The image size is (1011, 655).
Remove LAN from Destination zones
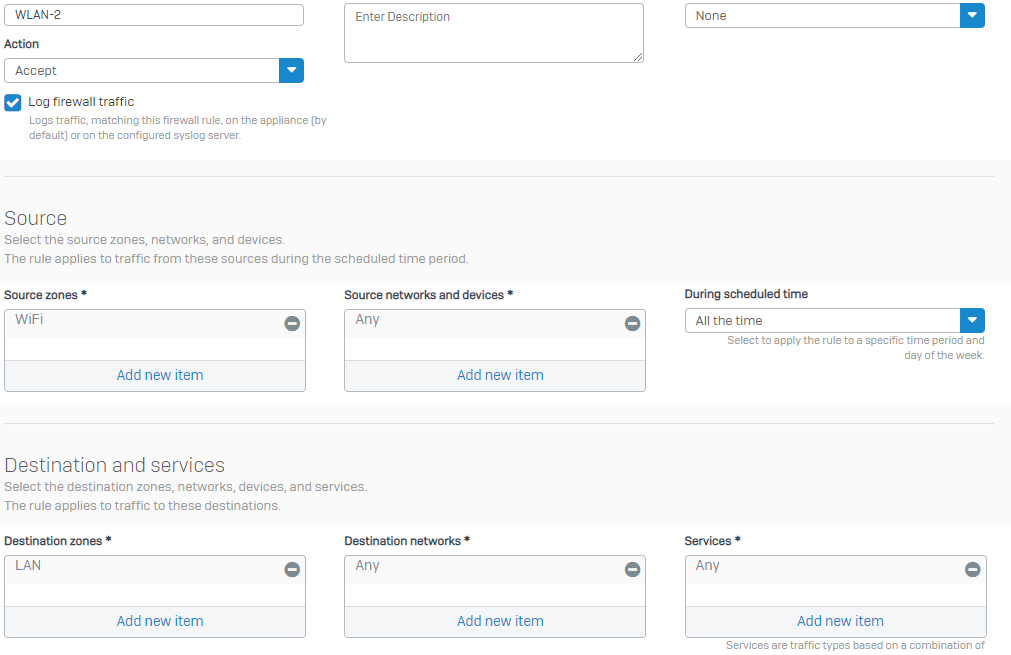(292, 569)
